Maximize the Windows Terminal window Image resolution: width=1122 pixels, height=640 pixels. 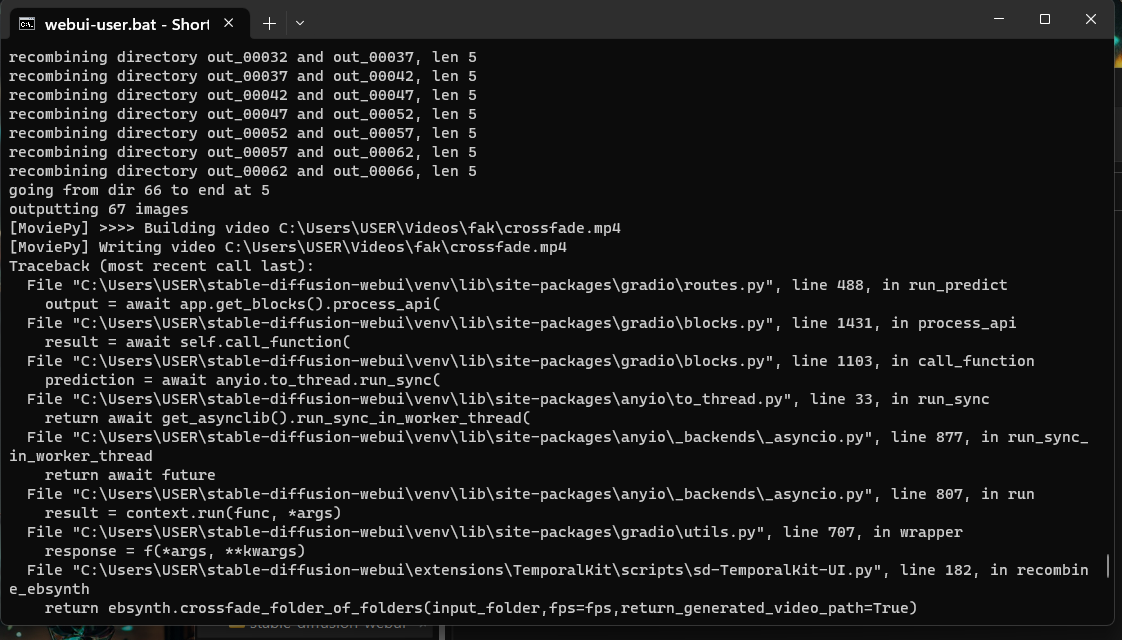tap(1044, 19)
